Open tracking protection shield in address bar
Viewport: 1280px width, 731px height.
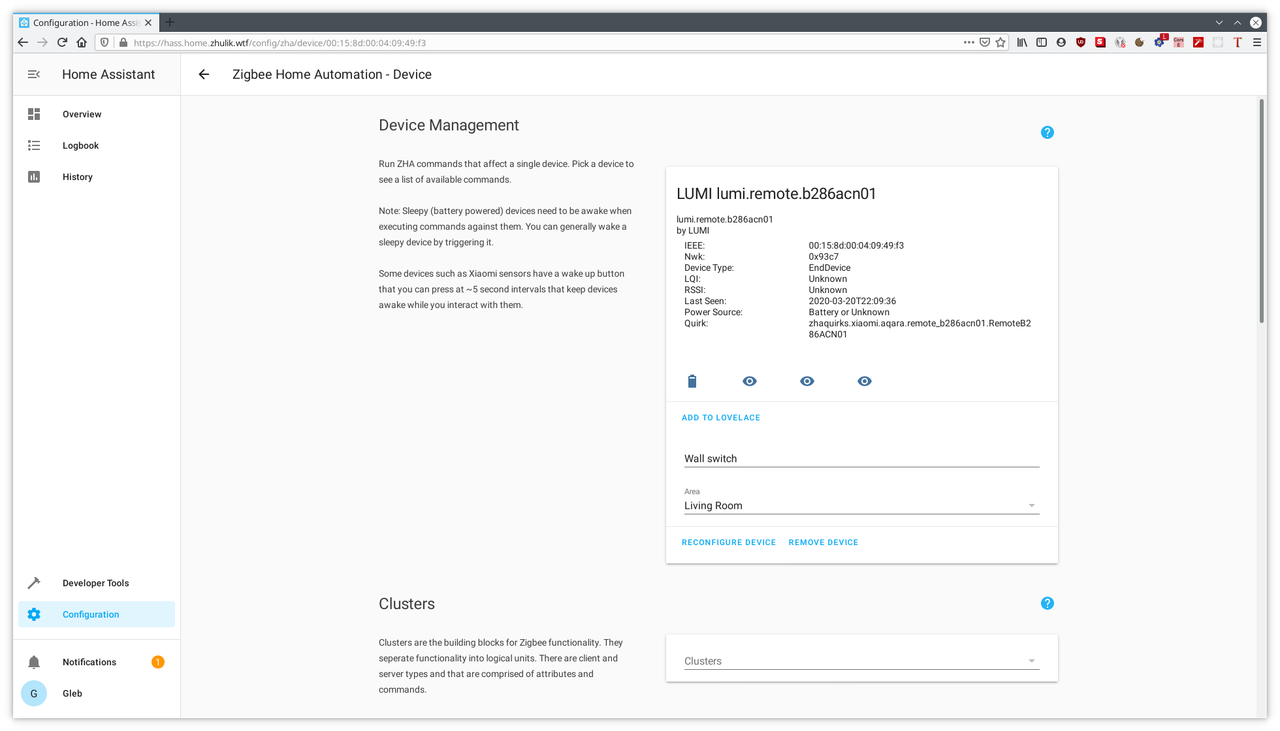[106, 43]
